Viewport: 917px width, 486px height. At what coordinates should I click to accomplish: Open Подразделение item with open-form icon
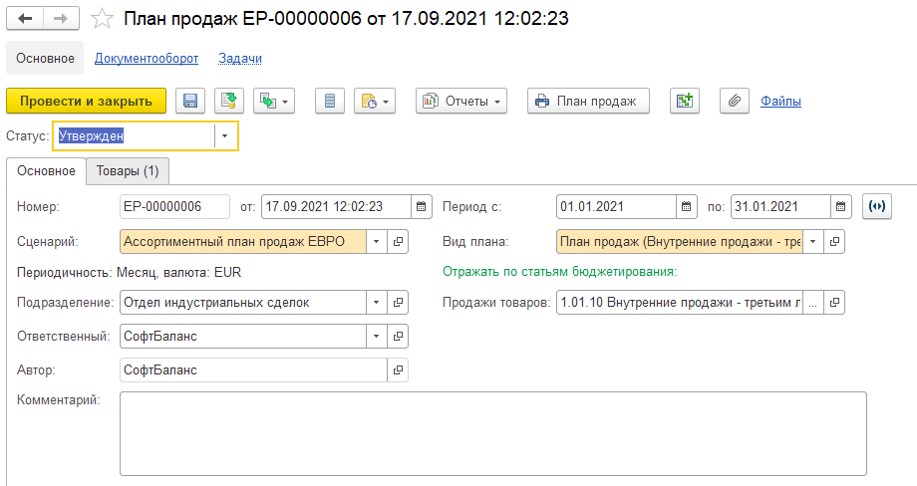(x=398, y=302)
